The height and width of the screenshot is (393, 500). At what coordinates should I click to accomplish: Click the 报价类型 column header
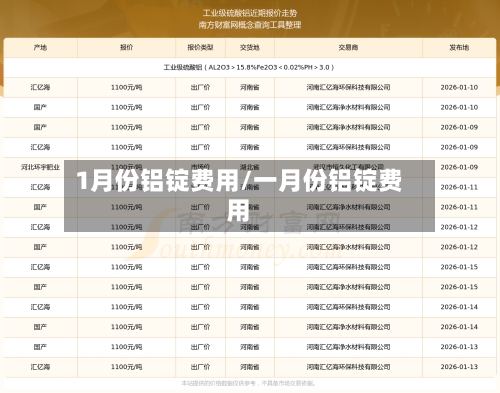[x=200, y=48]
